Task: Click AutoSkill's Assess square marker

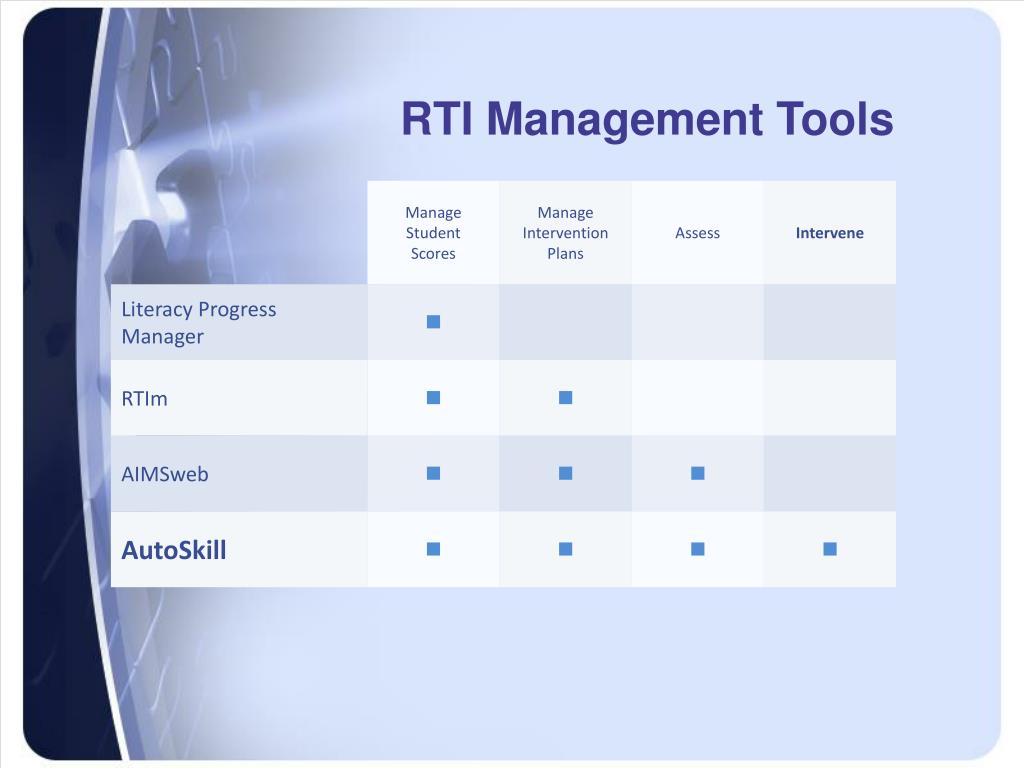Action: coord(698,549)
